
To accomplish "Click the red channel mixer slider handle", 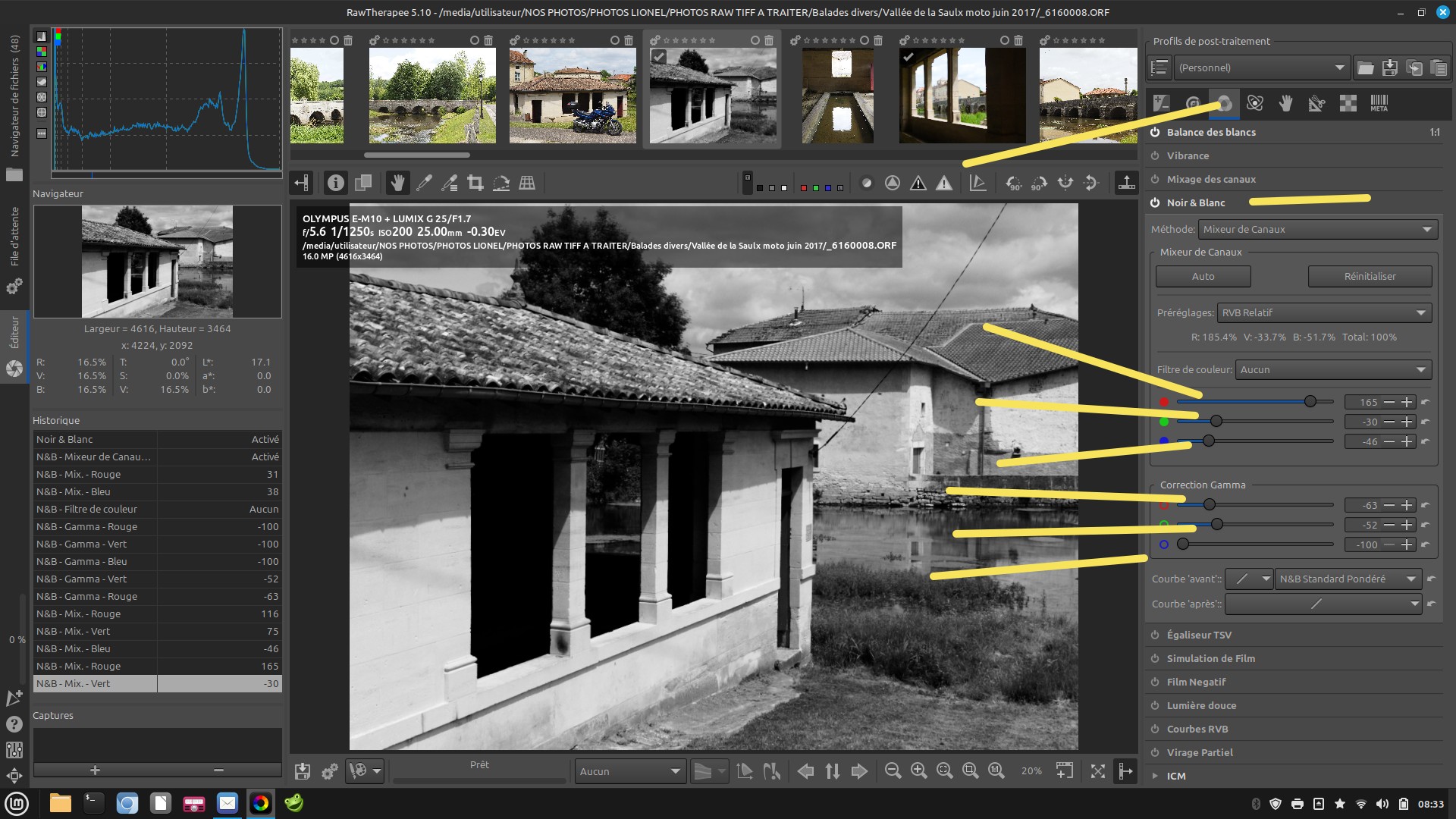I will [1310, 401].
